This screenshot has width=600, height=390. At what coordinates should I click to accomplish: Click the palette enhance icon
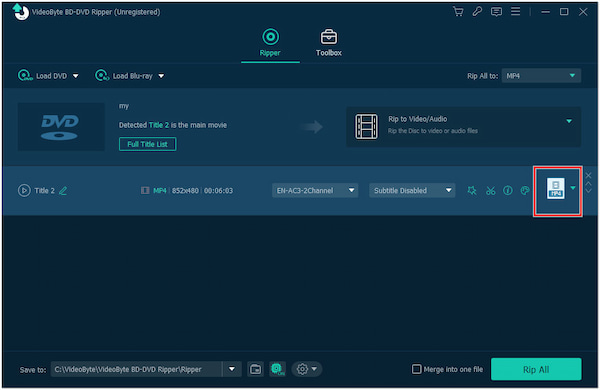click(x=525, y=190)
